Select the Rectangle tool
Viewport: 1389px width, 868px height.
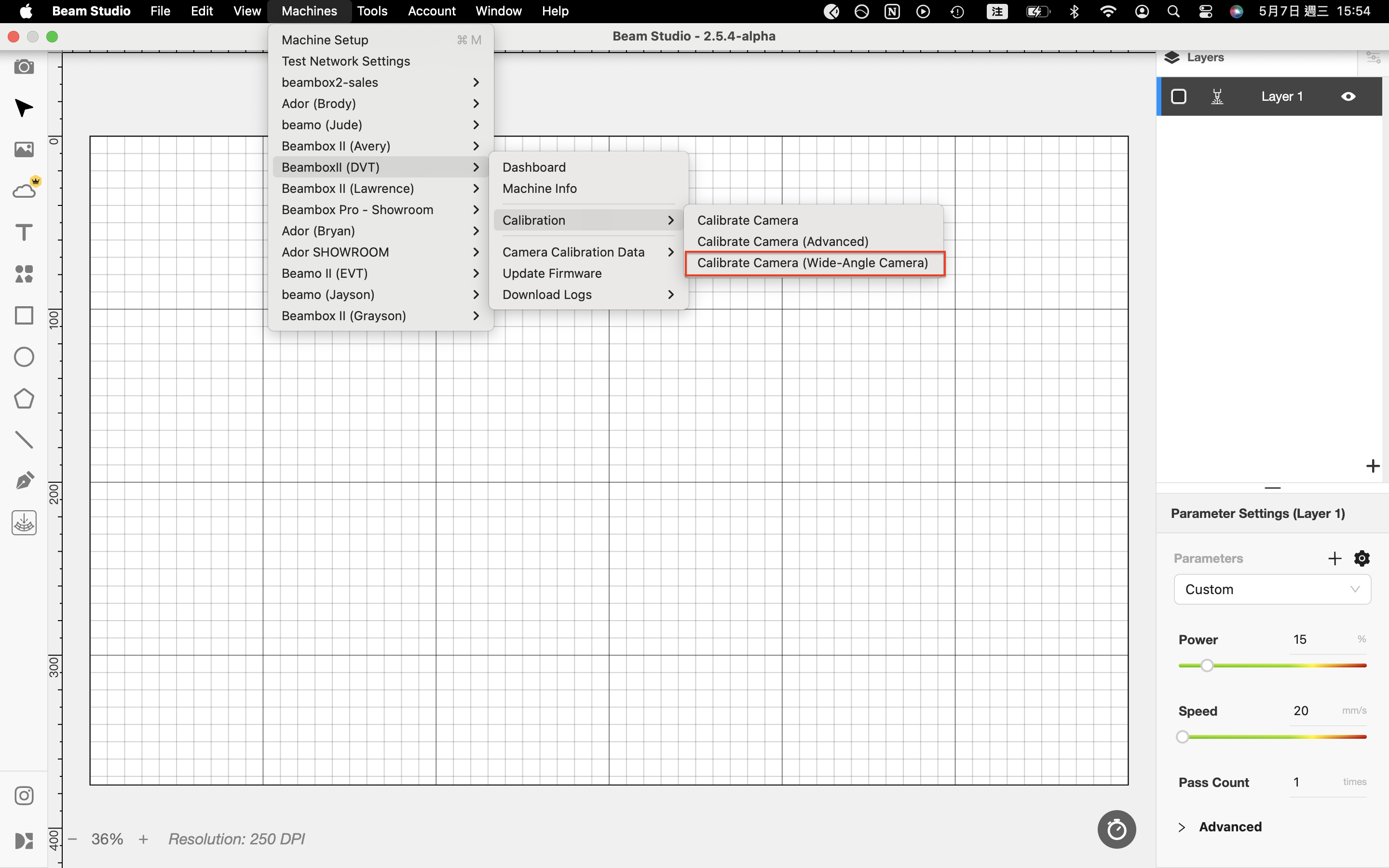[24, 315]
